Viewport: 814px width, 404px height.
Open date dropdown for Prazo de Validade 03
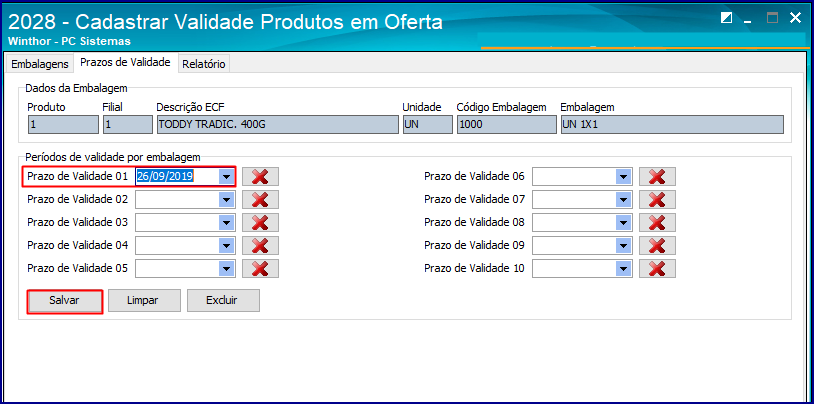pos(226,222)
